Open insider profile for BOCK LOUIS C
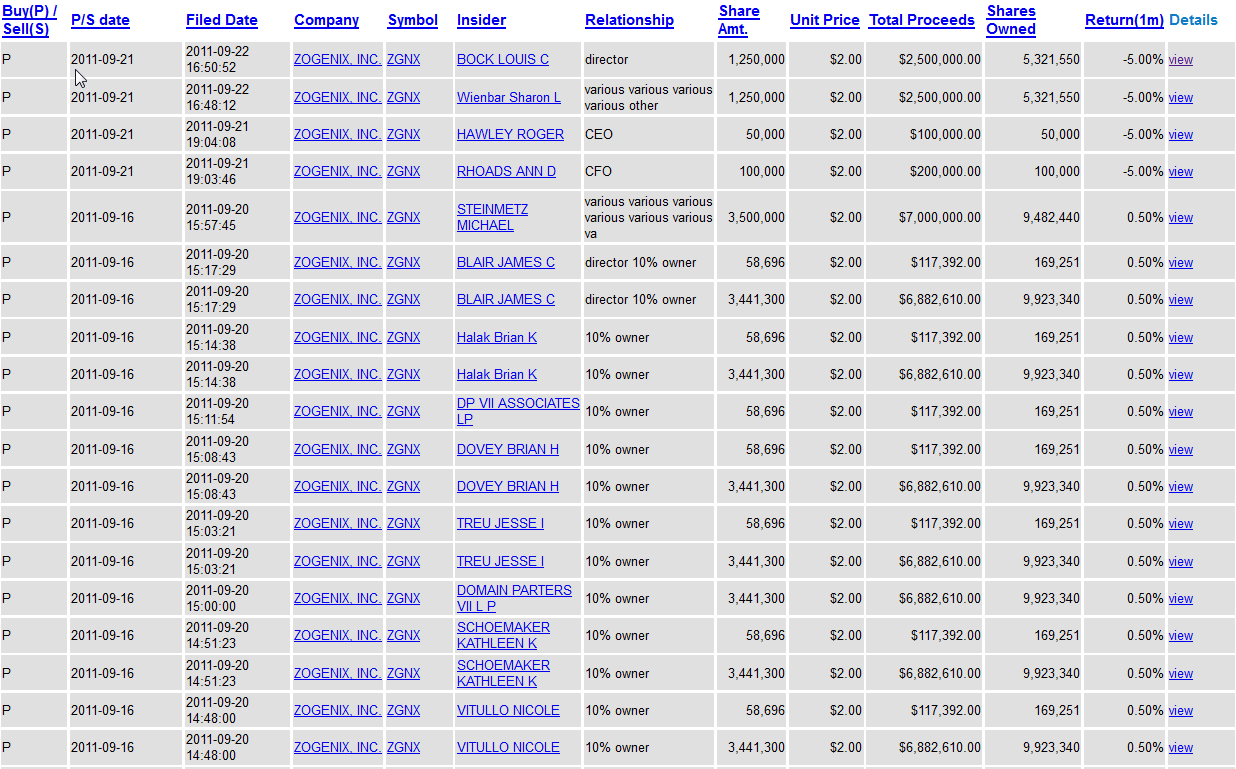 [503, 59]
